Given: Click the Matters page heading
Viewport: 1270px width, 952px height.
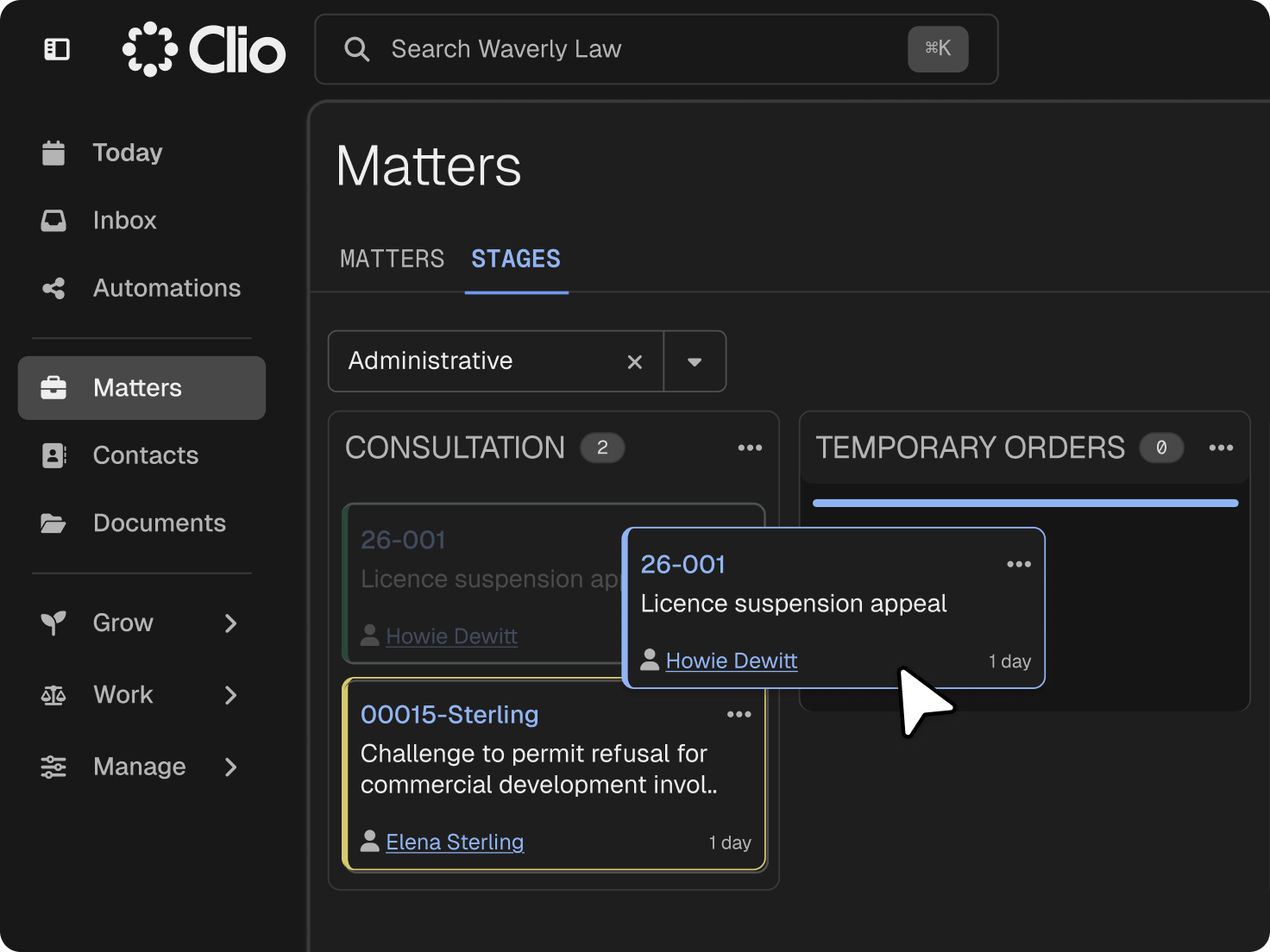Looking at the screenshot, I should pos(429,166).
